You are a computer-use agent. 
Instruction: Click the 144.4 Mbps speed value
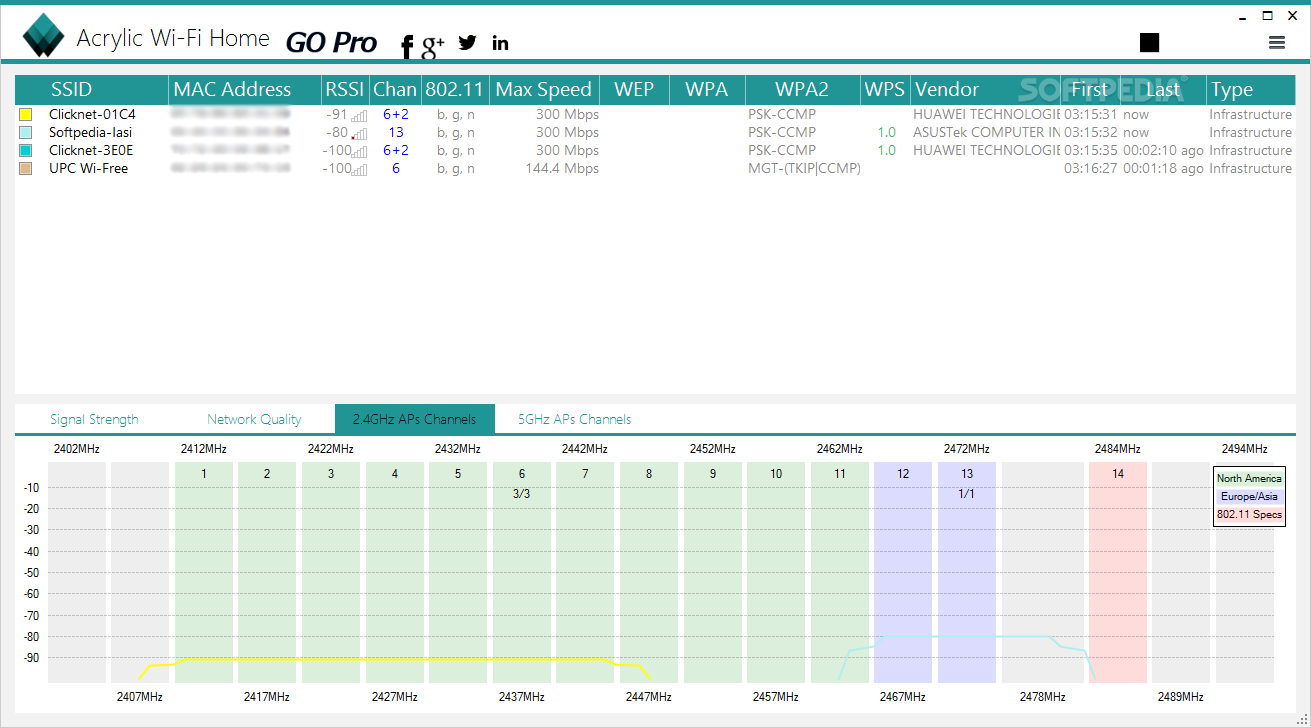pyautogui.click(x=562, y=169)
